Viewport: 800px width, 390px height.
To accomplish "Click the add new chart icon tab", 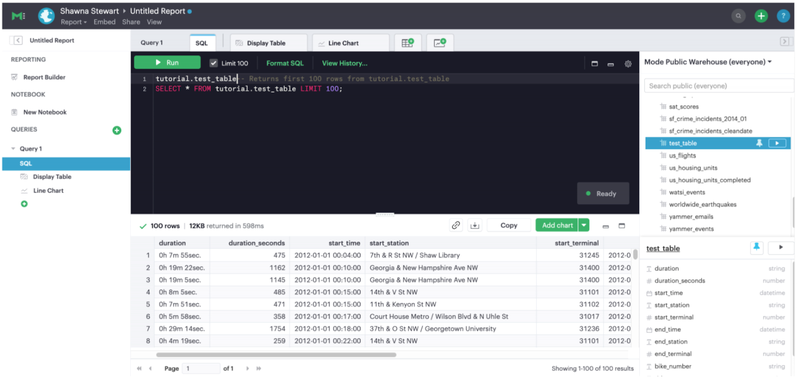I will point(440,43).
